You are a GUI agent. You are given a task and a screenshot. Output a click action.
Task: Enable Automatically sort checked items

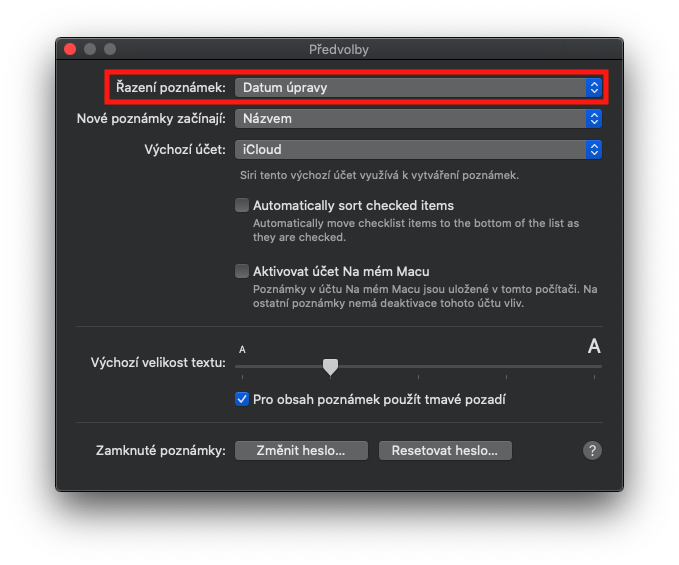[x=242, y=205]
